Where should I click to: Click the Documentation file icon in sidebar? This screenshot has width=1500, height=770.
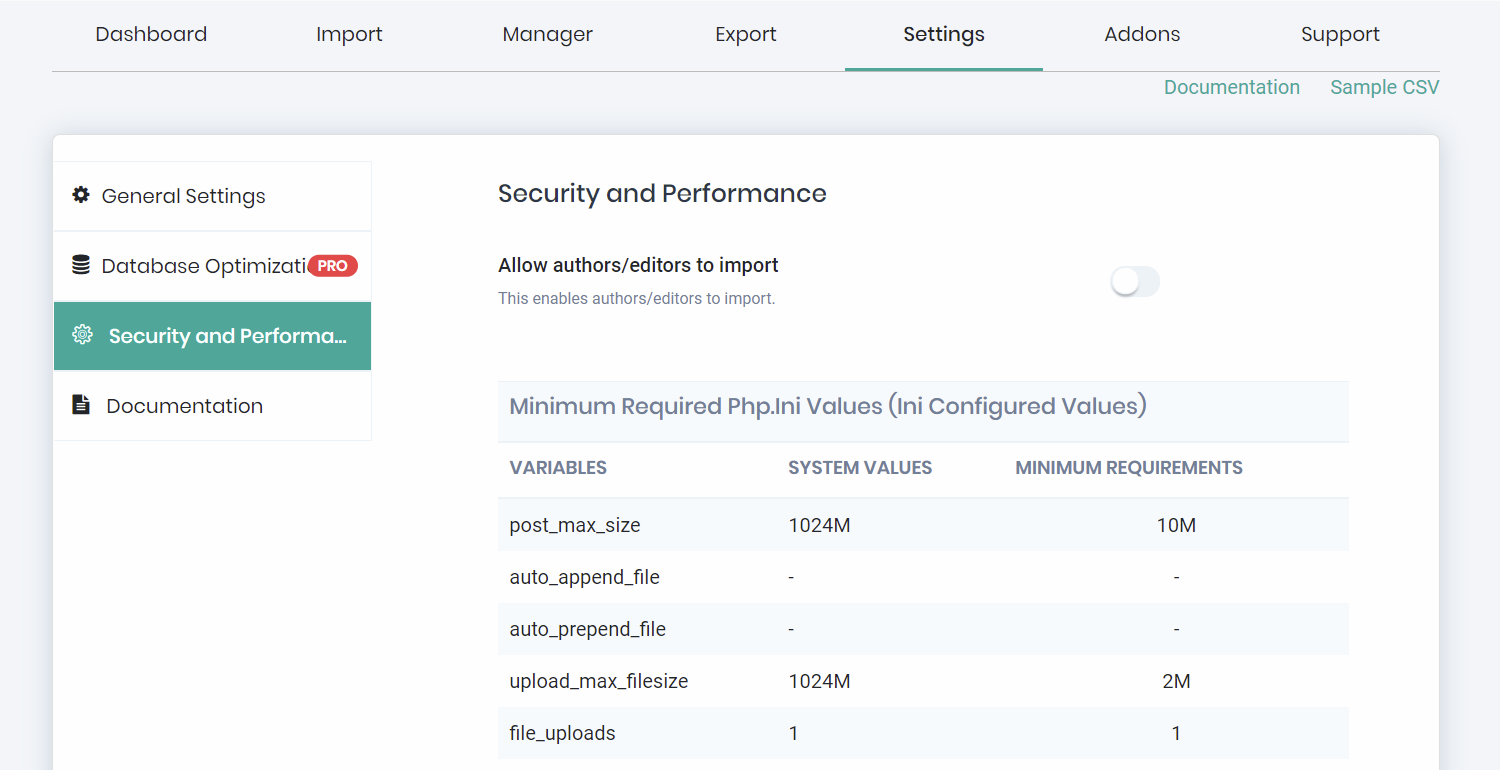click(x=81, y=405)
